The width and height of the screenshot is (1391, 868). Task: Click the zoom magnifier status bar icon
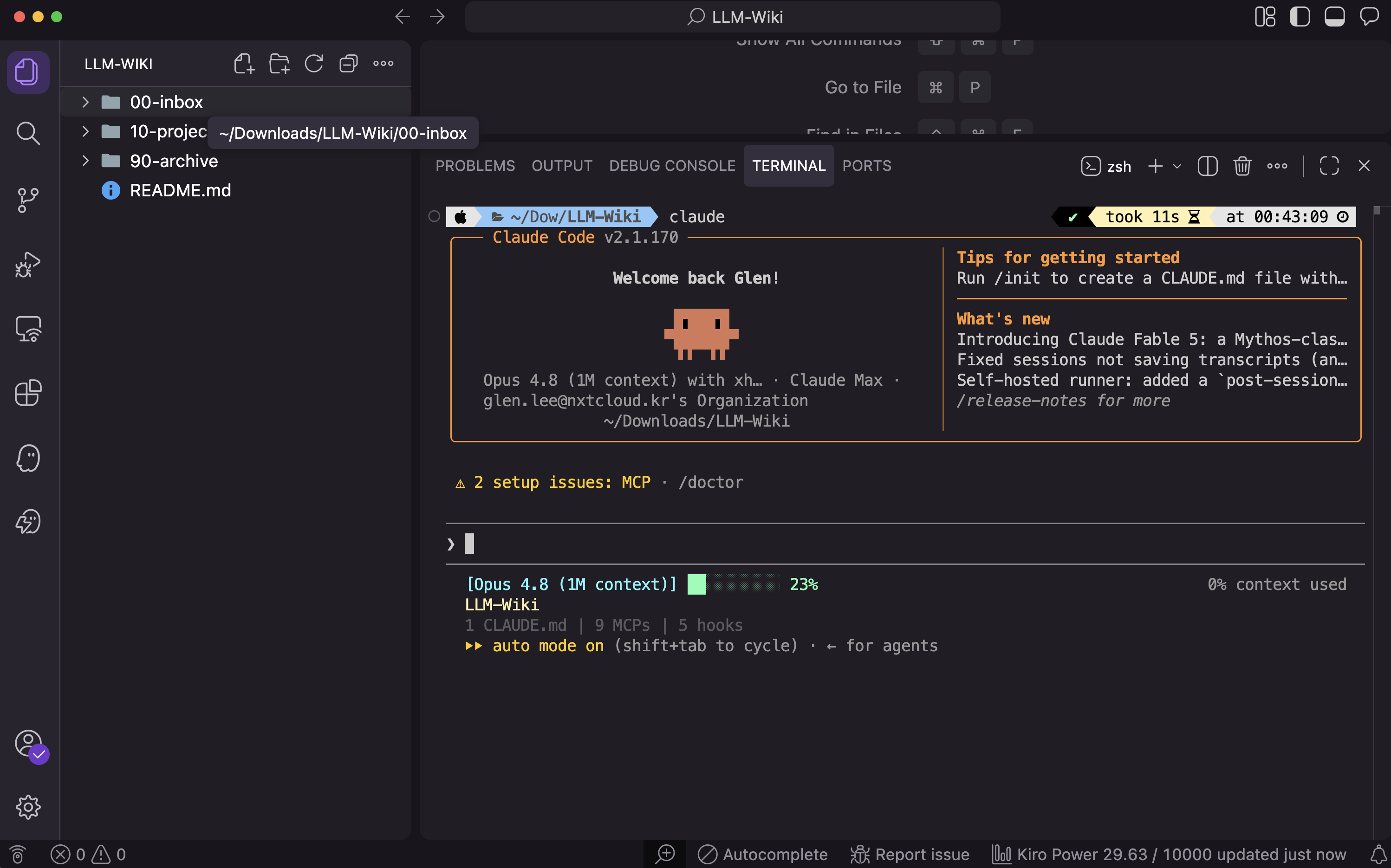click(x=665, y=854)
